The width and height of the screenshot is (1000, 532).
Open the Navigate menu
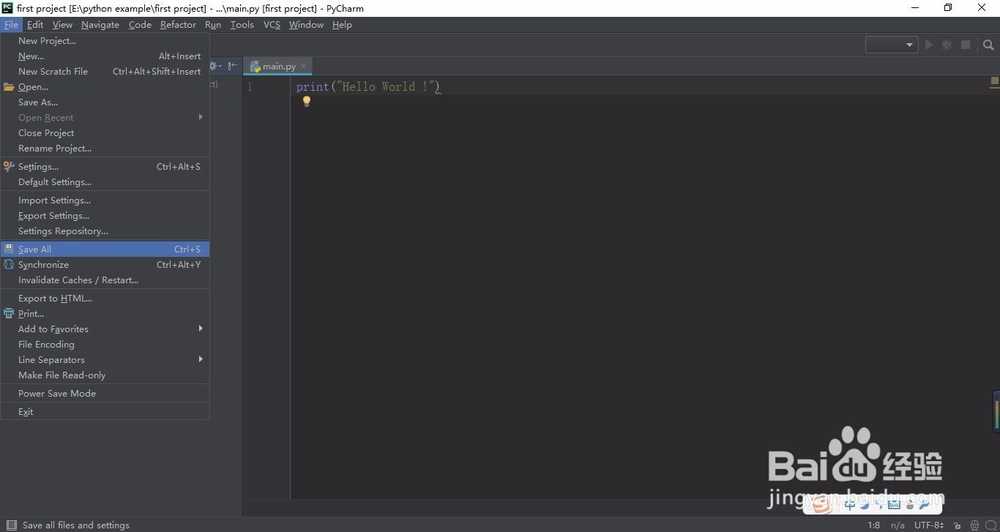pyautogui.click(x=100, y=25)
